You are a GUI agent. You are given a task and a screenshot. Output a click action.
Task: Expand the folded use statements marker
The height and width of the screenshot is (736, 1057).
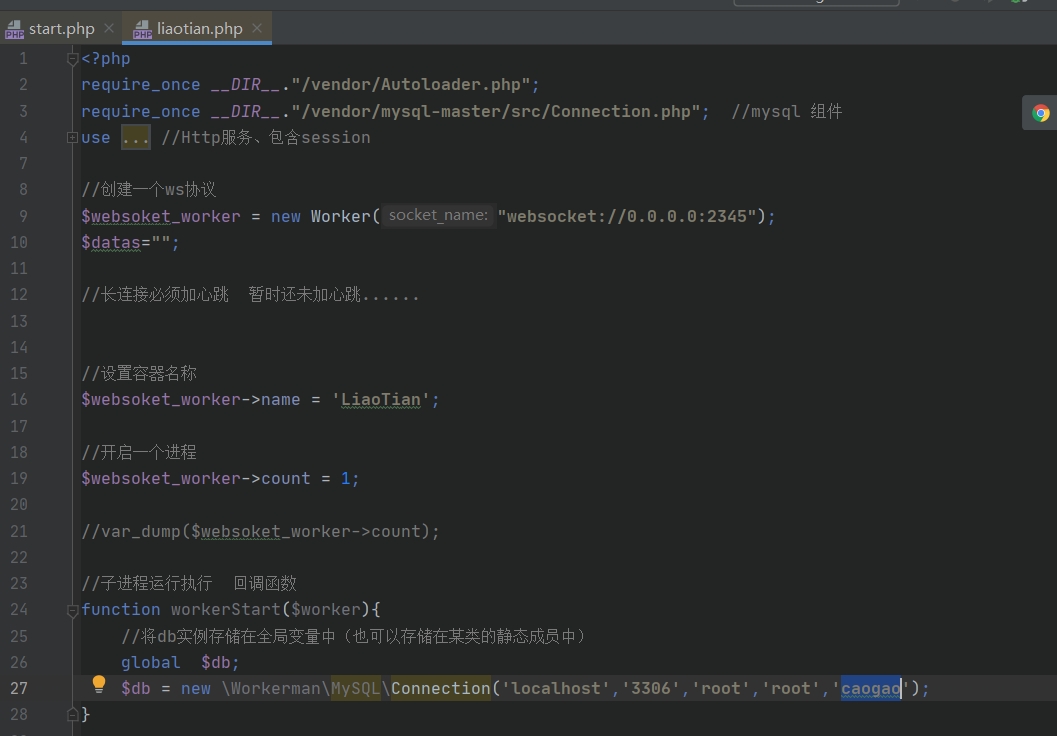pos(72,137)
